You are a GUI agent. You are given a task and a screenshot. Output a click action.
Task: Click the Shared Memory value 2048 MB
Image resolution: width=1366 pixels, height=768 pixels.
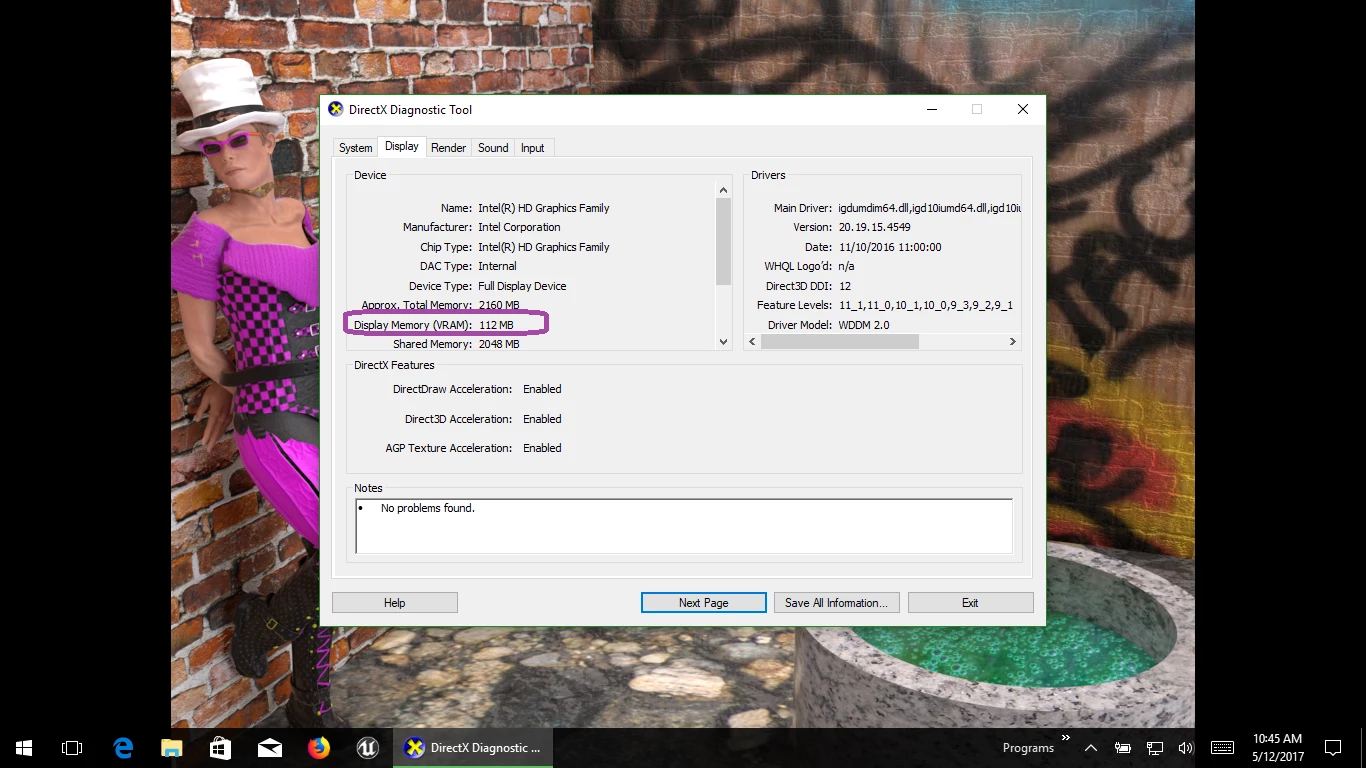pyautogui.click(x=499, y=344)
